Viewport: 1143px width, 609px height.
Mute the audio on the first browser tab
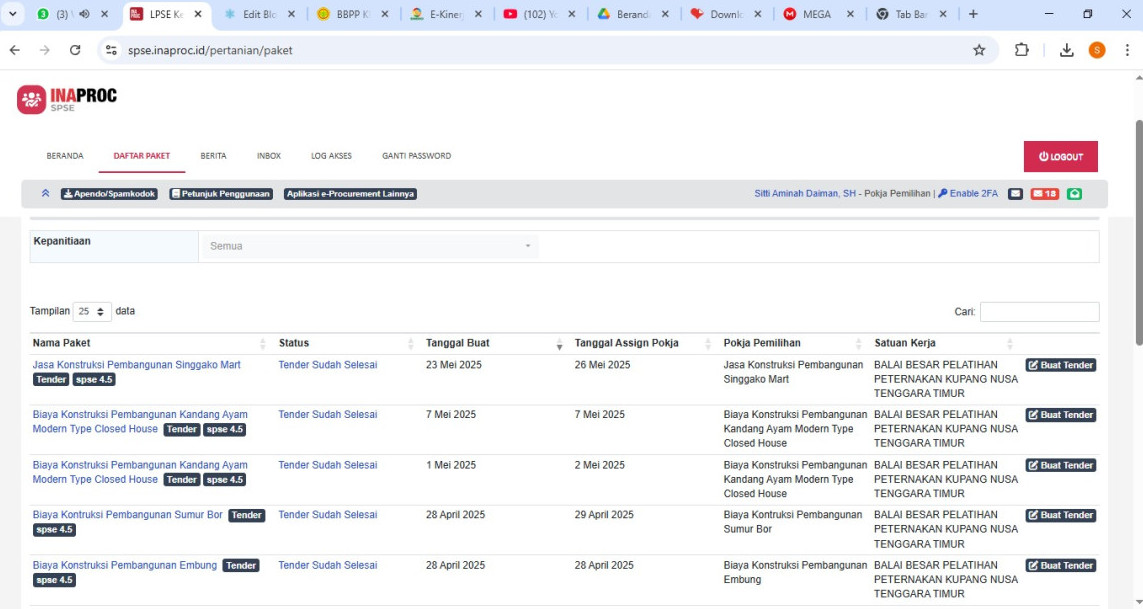coord(84,15)
